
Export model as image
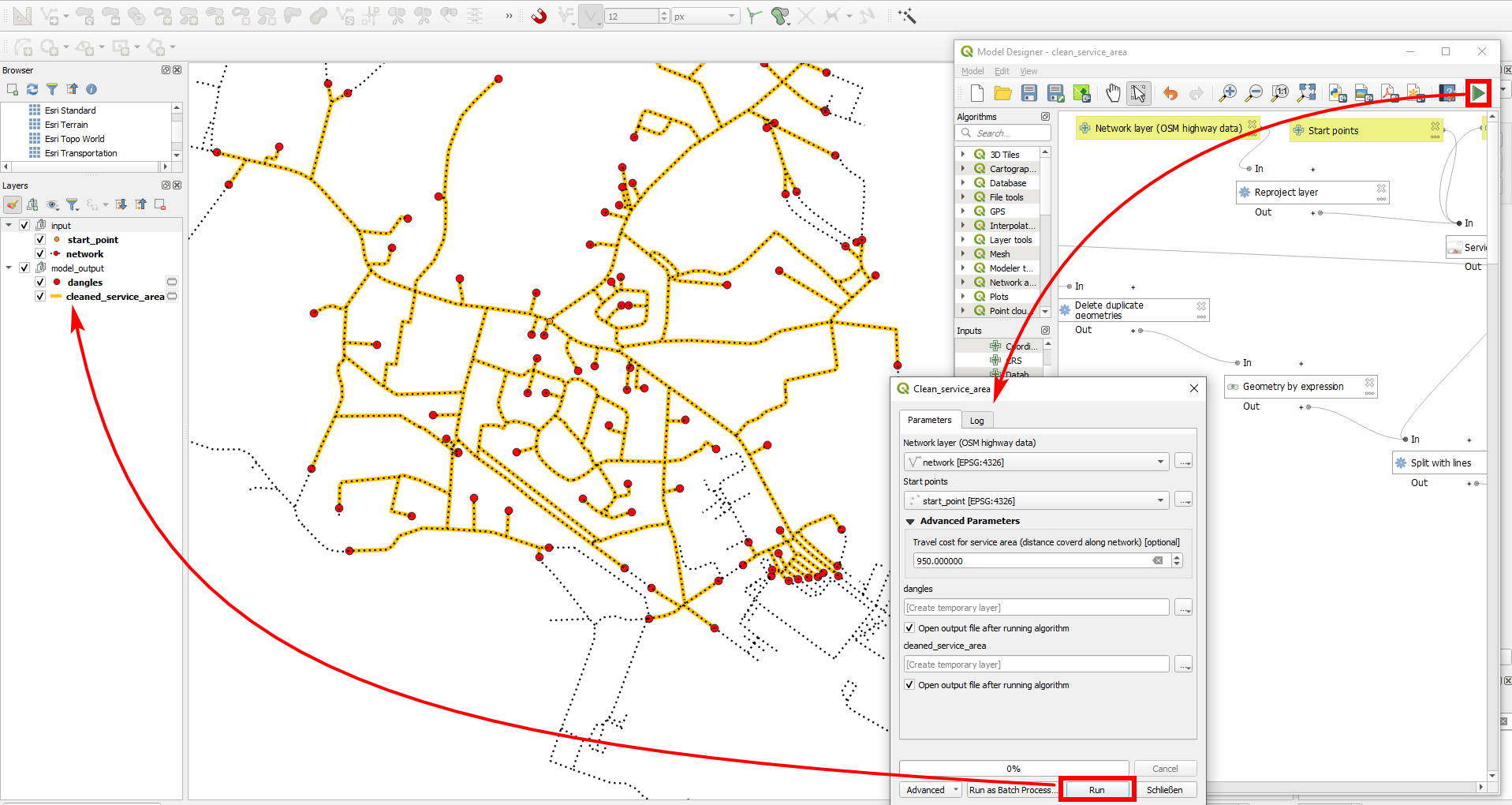tap(1364, 93)
